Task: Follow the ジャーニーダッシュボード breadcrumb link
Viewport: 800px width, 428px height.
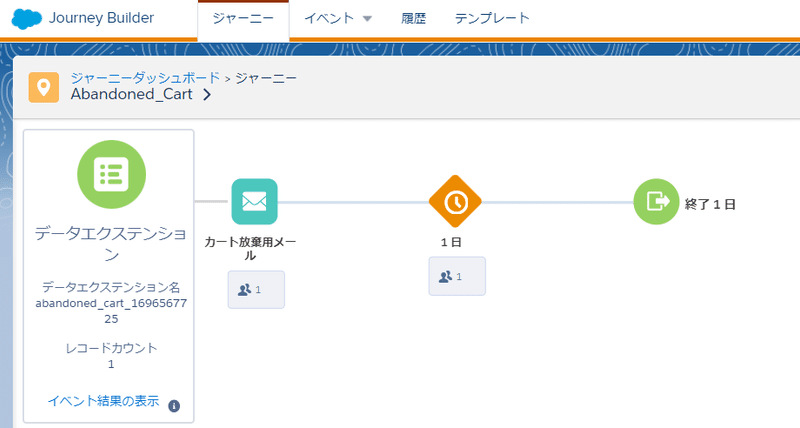Action: 145,78
